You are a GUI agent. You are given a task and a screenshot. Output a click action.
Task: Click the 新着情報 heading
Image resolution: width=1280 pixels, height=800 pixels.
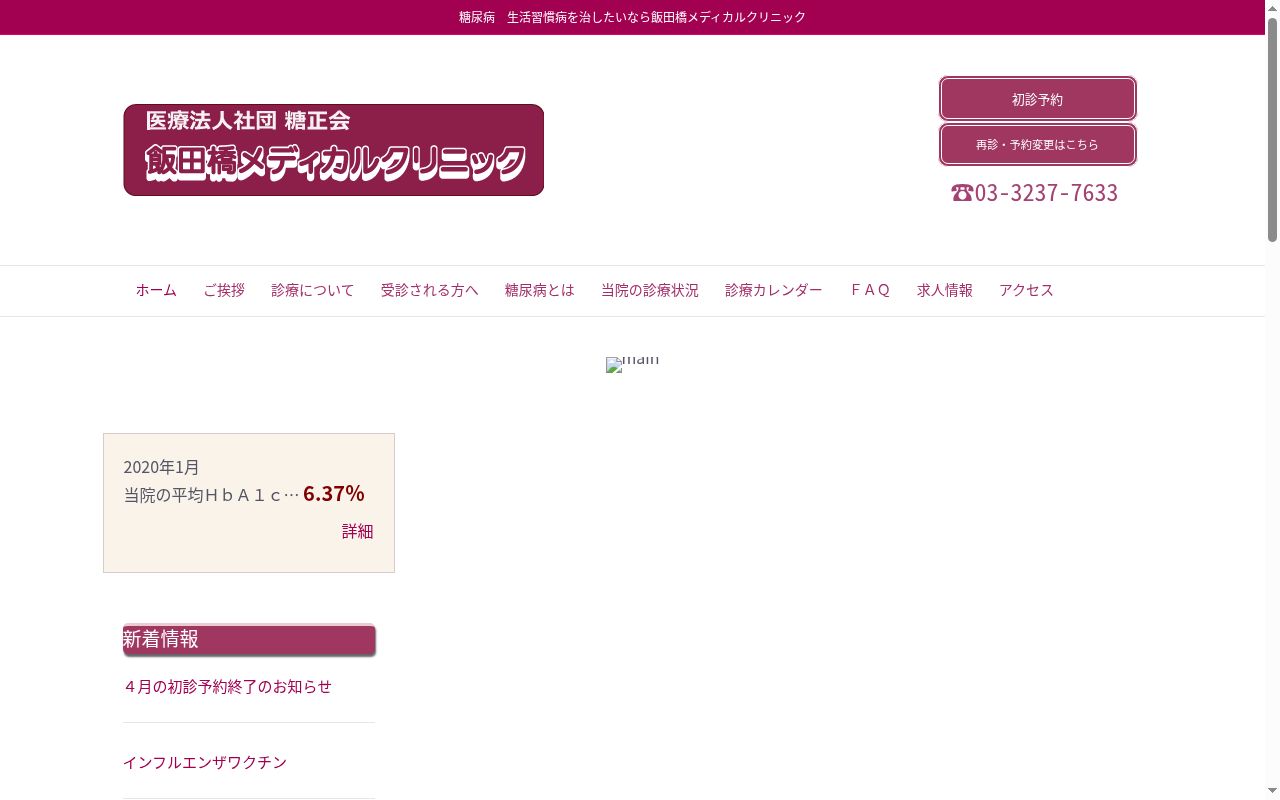point(249,640)
